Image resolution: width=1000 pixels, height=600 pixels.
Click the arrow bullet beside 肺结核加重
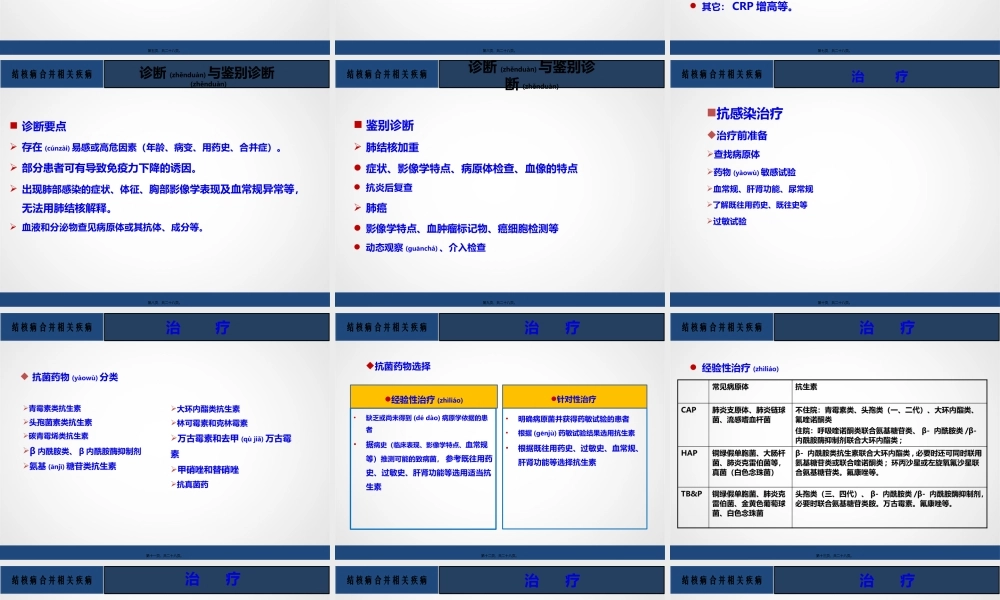(359, 148)
